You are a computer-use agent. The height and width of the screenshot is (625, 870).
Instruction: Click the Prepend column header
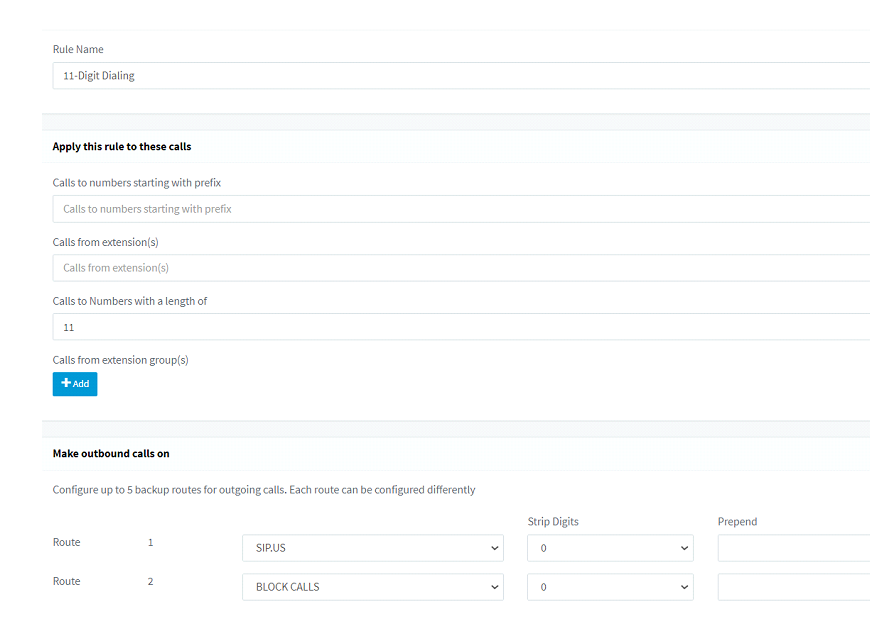pyautogui.click(x=737, y=521)
